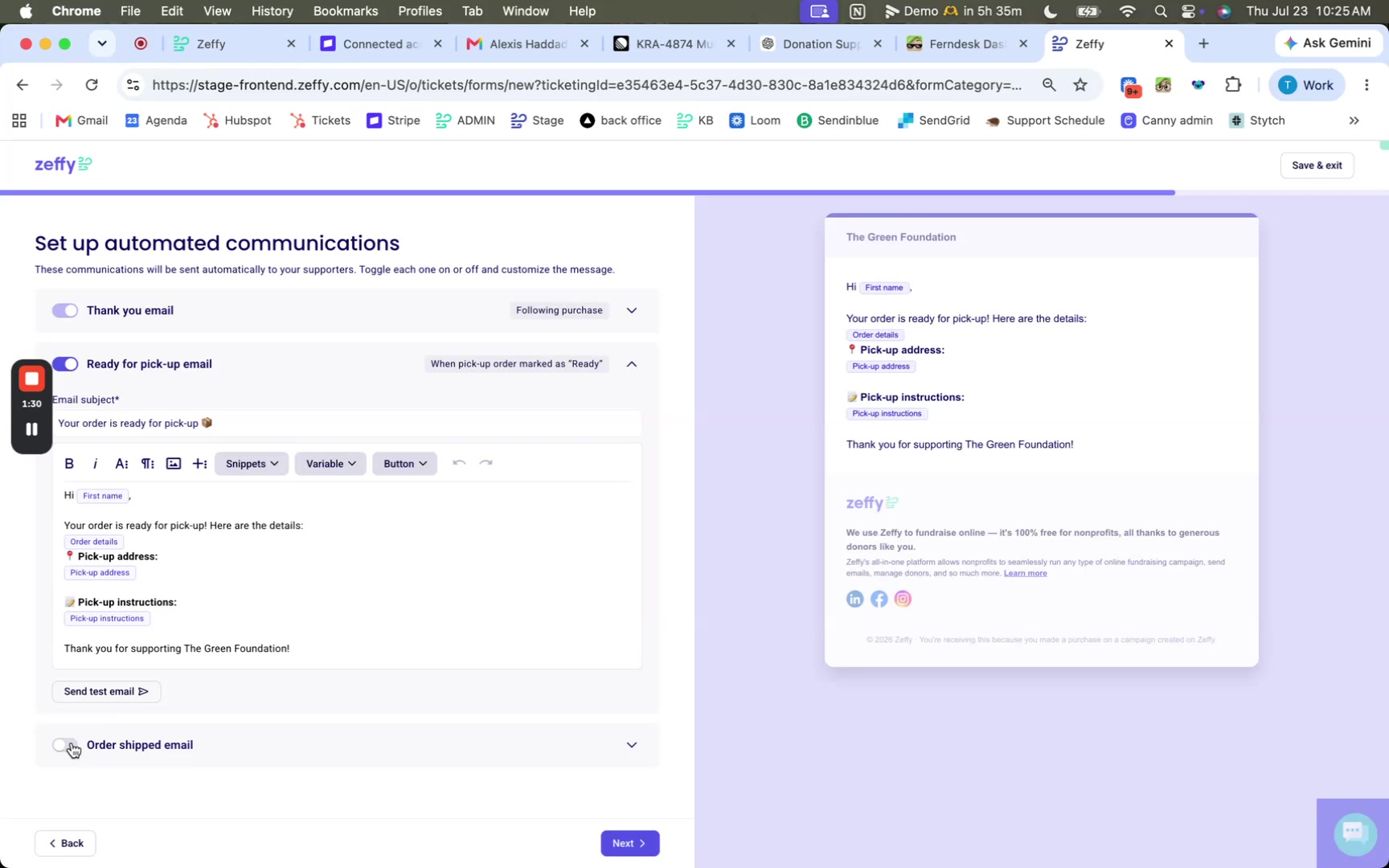The height and width of the screenshot is (868, 1389).
Task: Open the Variable dropdown
Action: point(330,464)
